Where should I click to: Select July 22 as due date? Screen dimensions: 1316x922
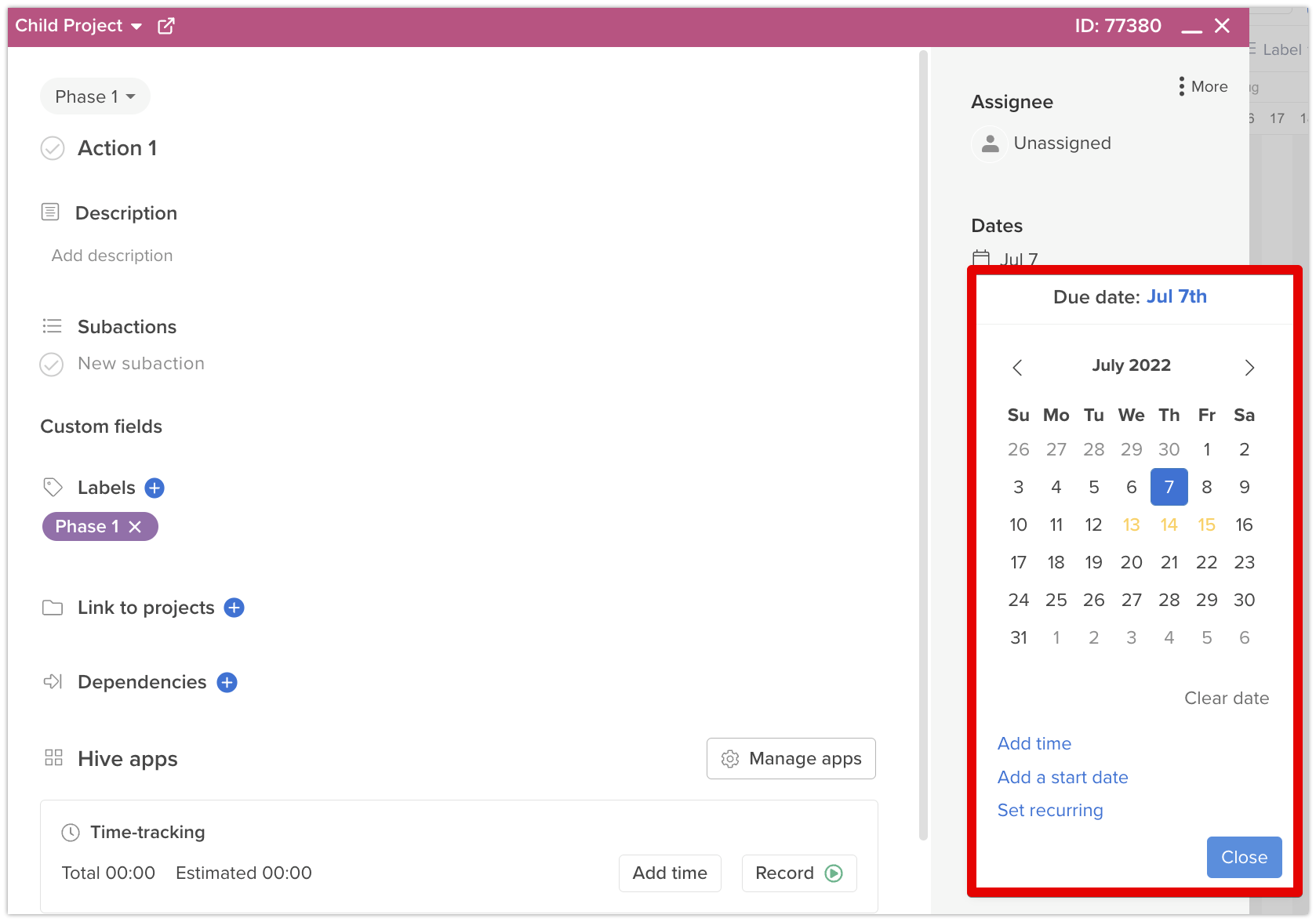coord(1207,562)
